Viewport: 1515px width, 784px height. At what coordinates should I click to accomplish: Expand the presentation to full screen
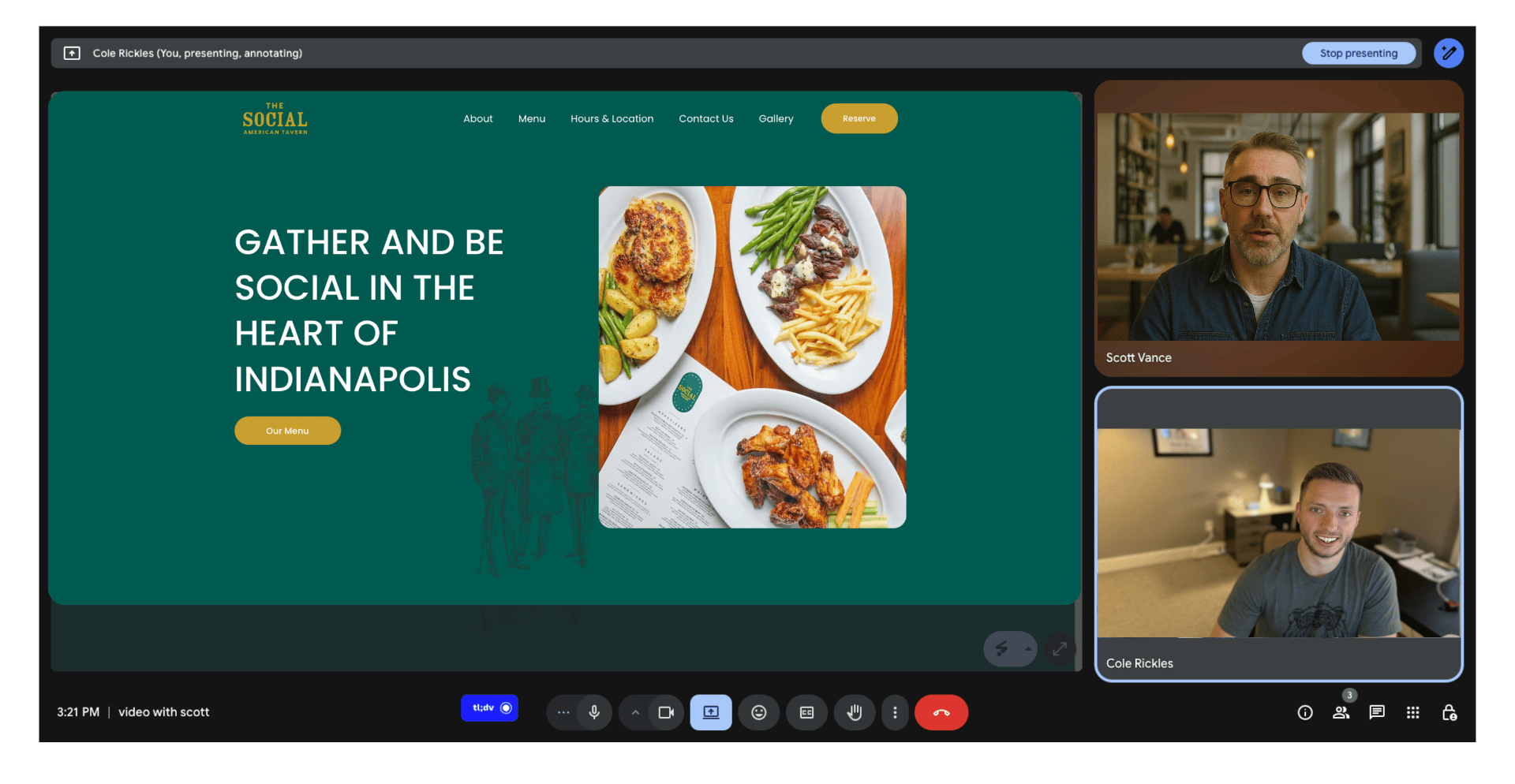[1060, 649]
